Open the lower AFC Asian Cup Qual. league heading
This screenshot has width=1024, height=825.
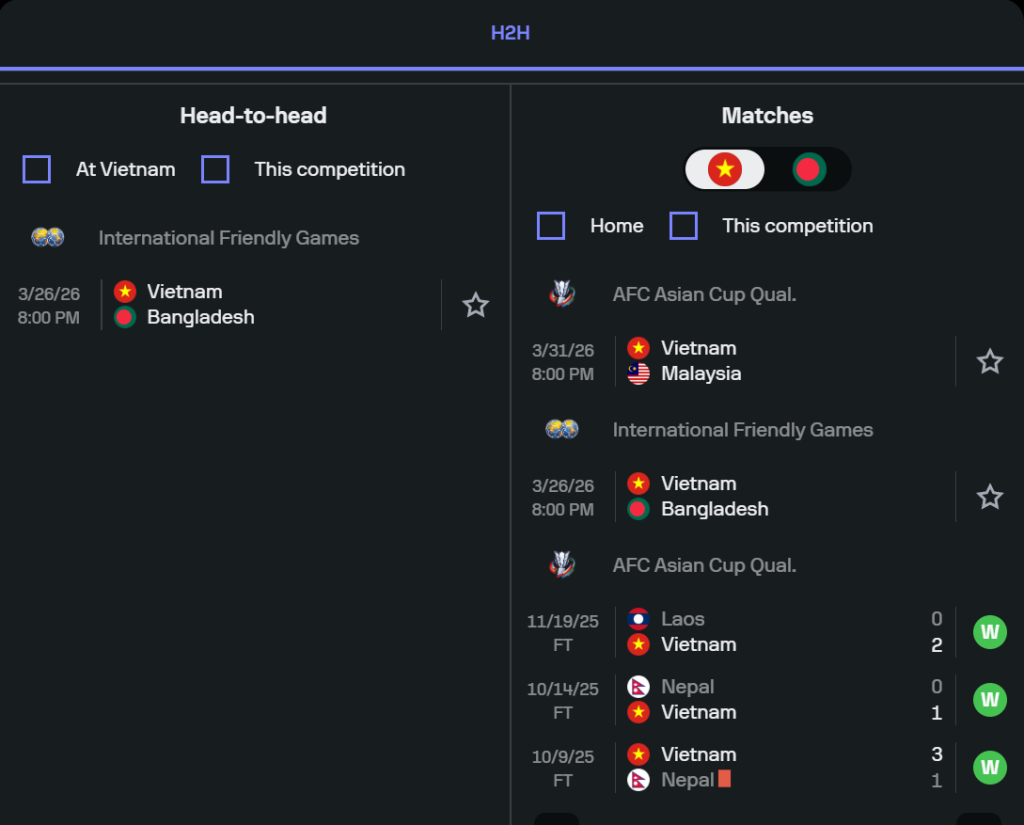704,565
